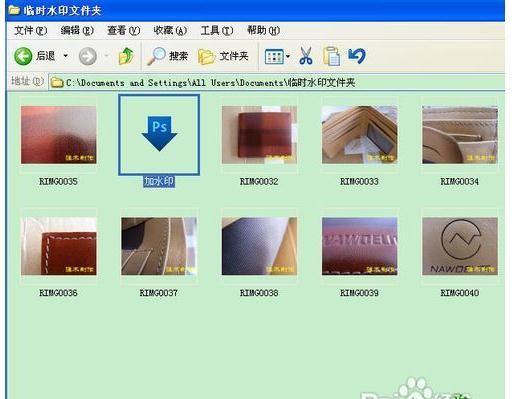This screenshot has width=520, height=399.
Task: Open the Views icon dropdown
Action: point(277,56)
